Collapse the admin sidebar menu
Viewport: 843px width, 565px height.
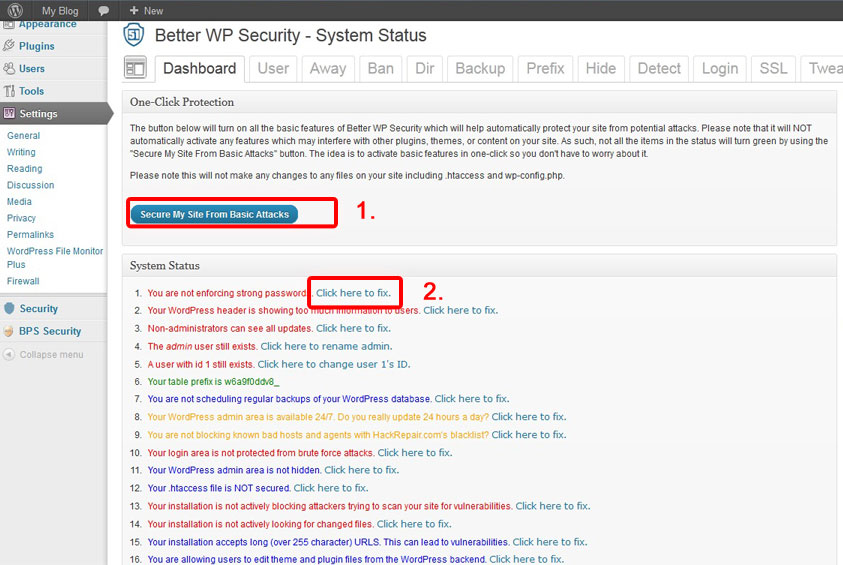coord(52,355)
